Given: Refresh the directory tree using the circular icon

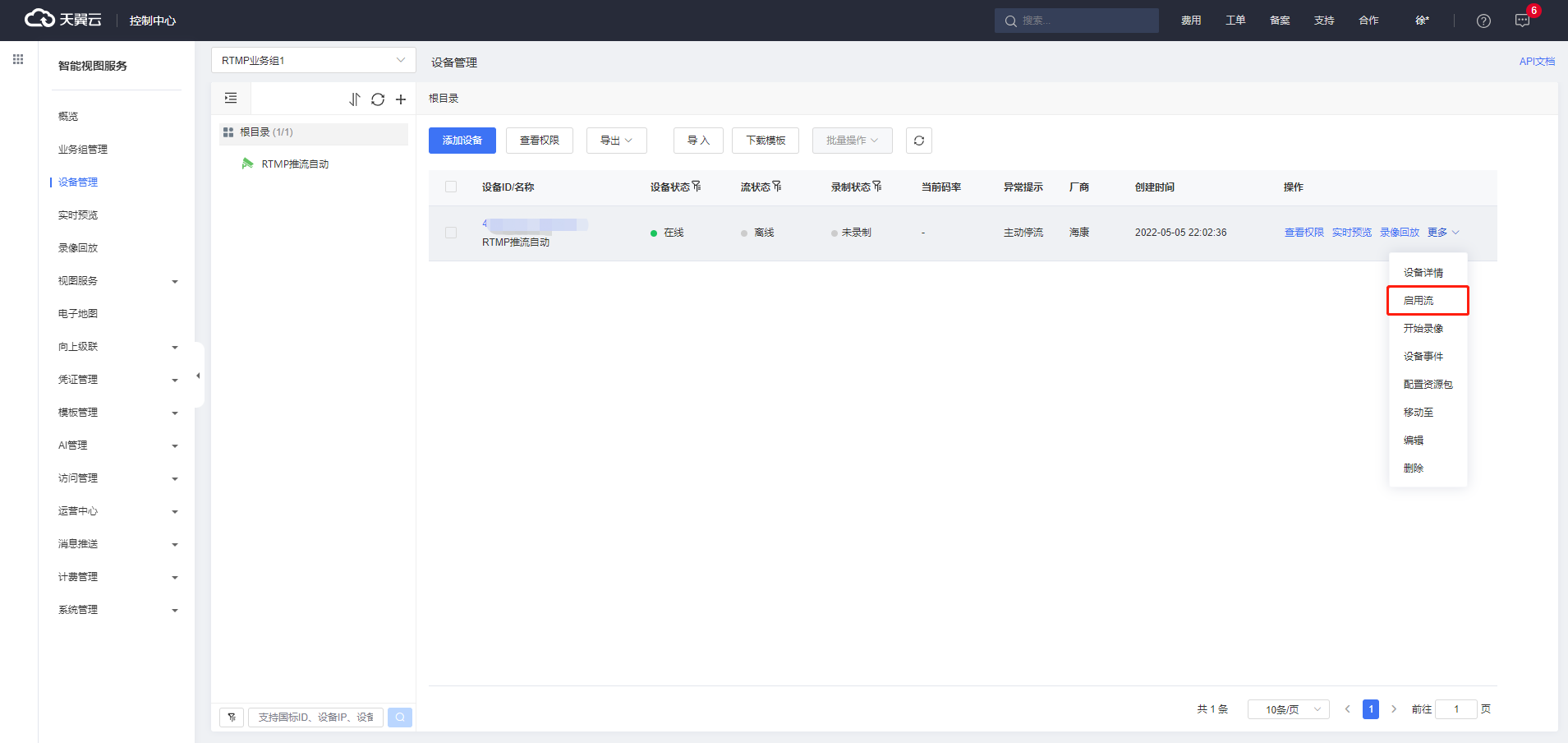Looking at the screenshot, I should click(x=378, y=99).
